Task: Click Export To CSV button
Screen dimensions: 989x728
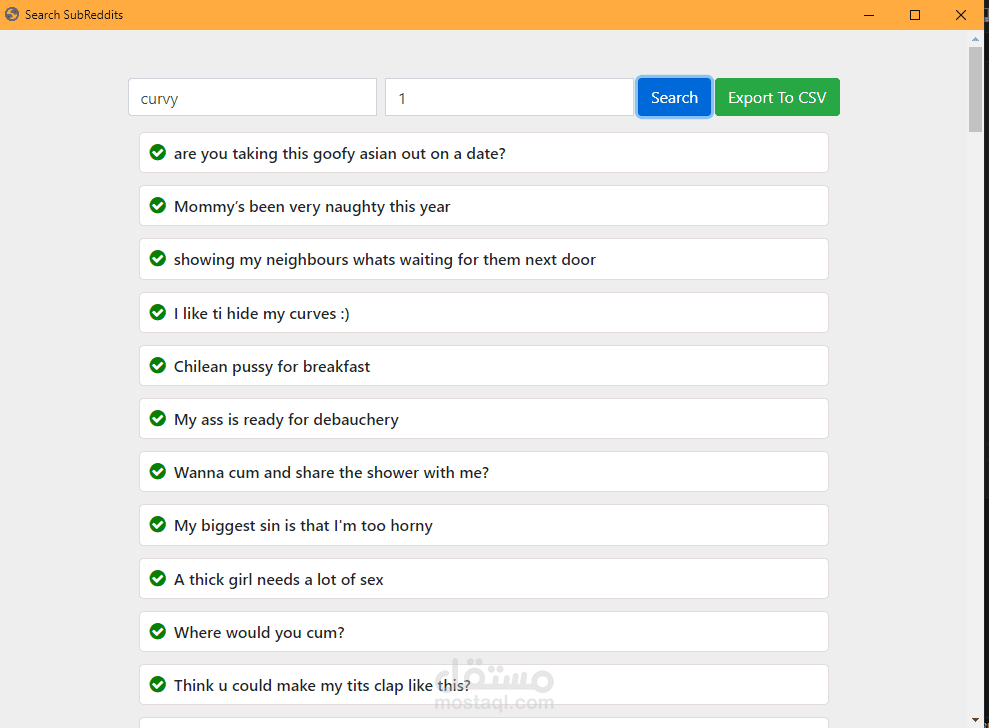Action: 777,97
